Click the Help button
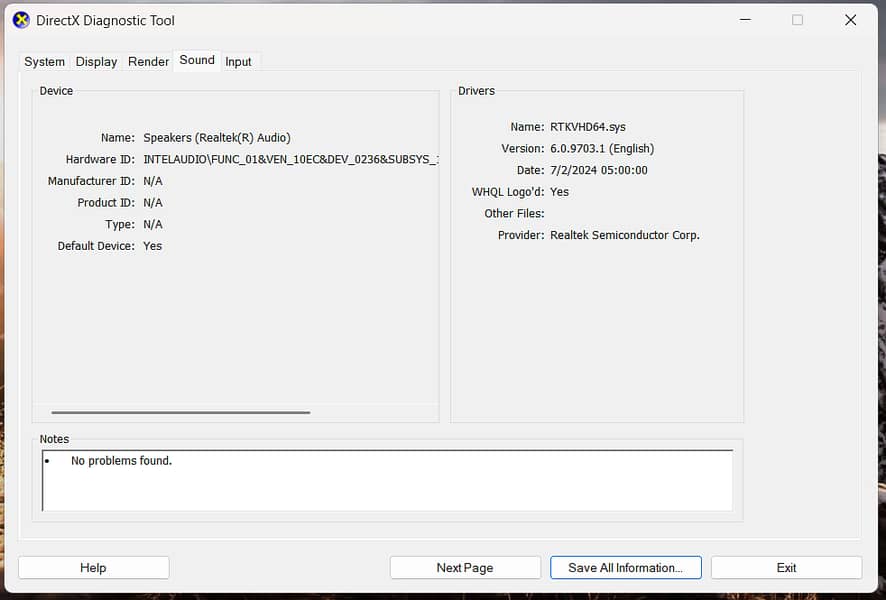The height and width of the screenshot is (600, 886). tap(93, 568)
